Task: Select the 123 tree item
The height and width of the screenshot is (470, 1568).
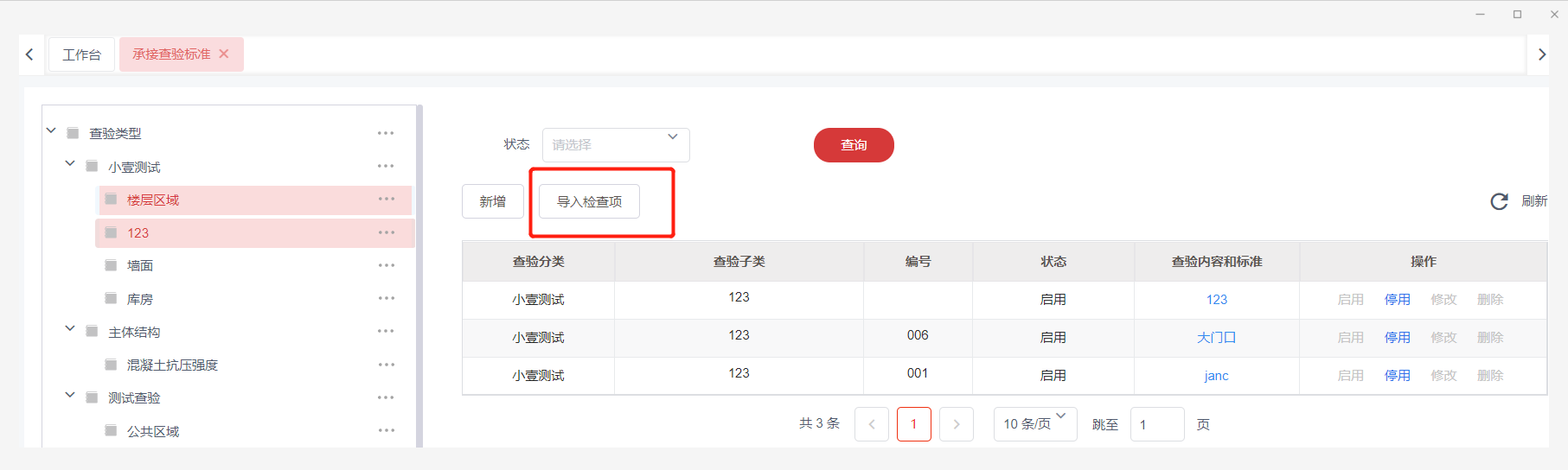Action: coord(138,233)
